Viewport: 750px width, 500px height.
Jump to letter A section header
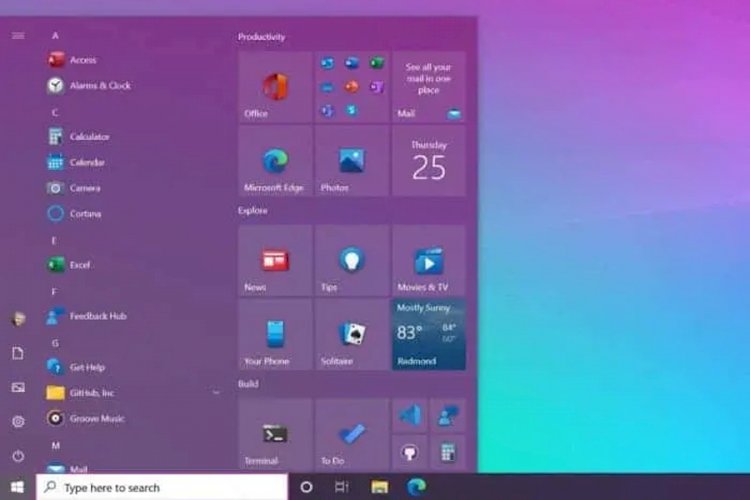coord(55,35)
